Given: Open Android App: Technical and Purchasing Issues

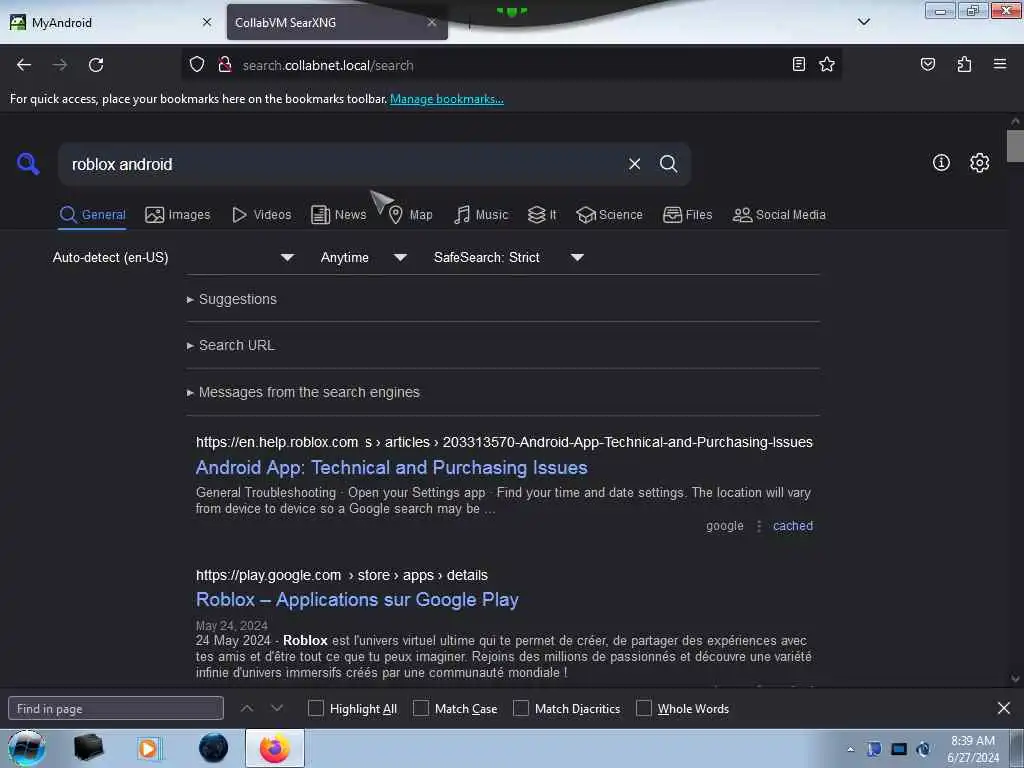Looking at the screenshot, I should click(x=392, y=468).
